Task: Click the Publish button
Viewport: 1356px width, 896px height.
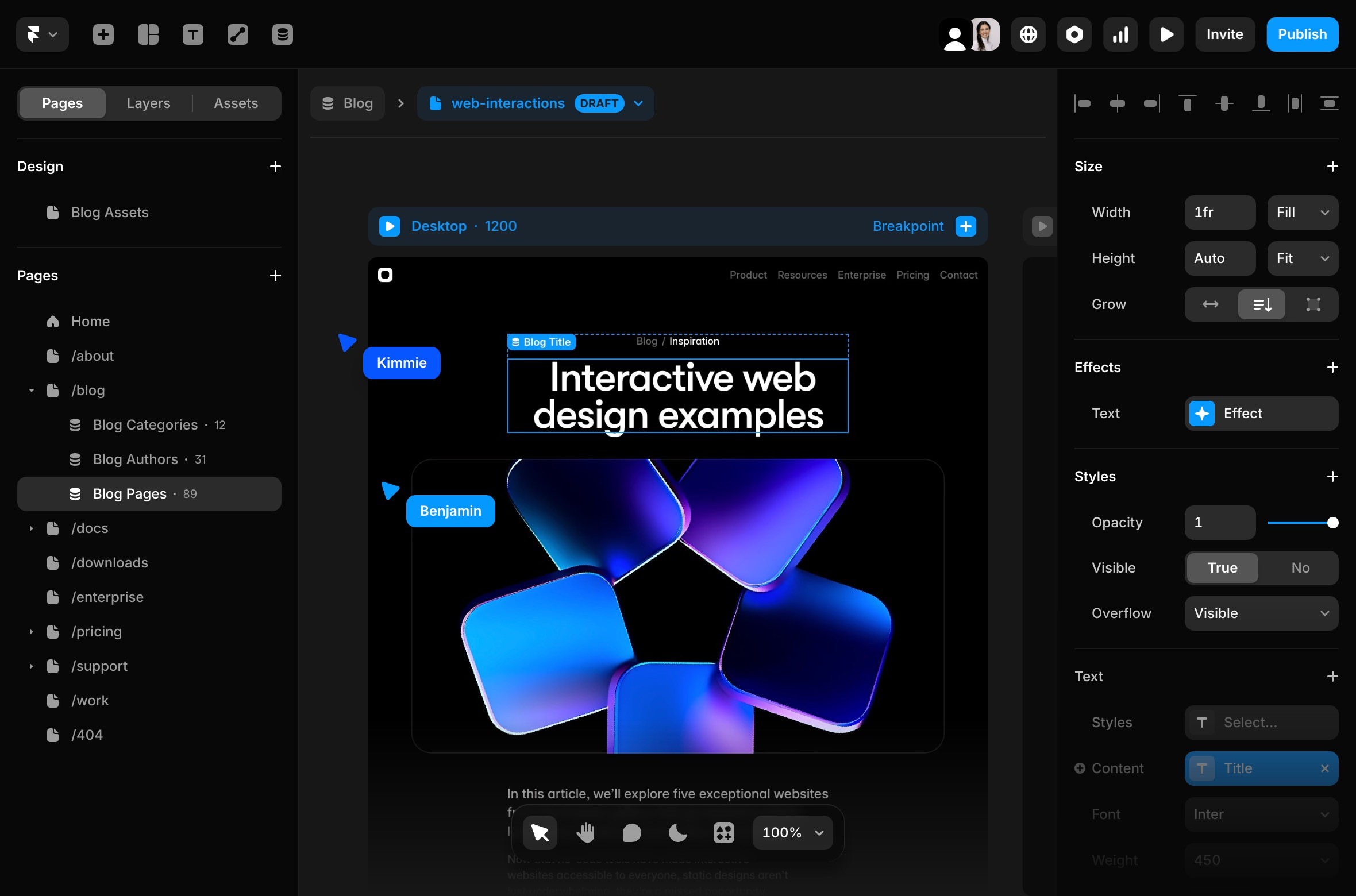Action: point(1301,34)
